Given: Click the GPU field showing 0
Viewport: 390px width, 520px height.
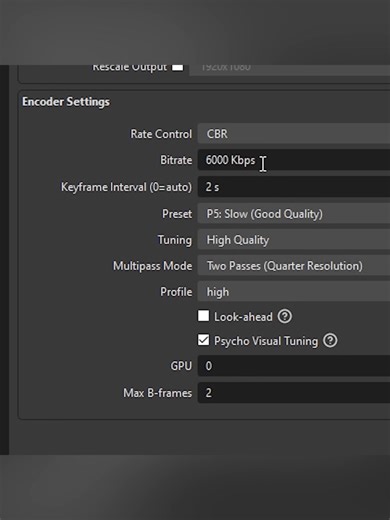Looking at the screenshot, I should pyautogui.click(x=294, y=366).
